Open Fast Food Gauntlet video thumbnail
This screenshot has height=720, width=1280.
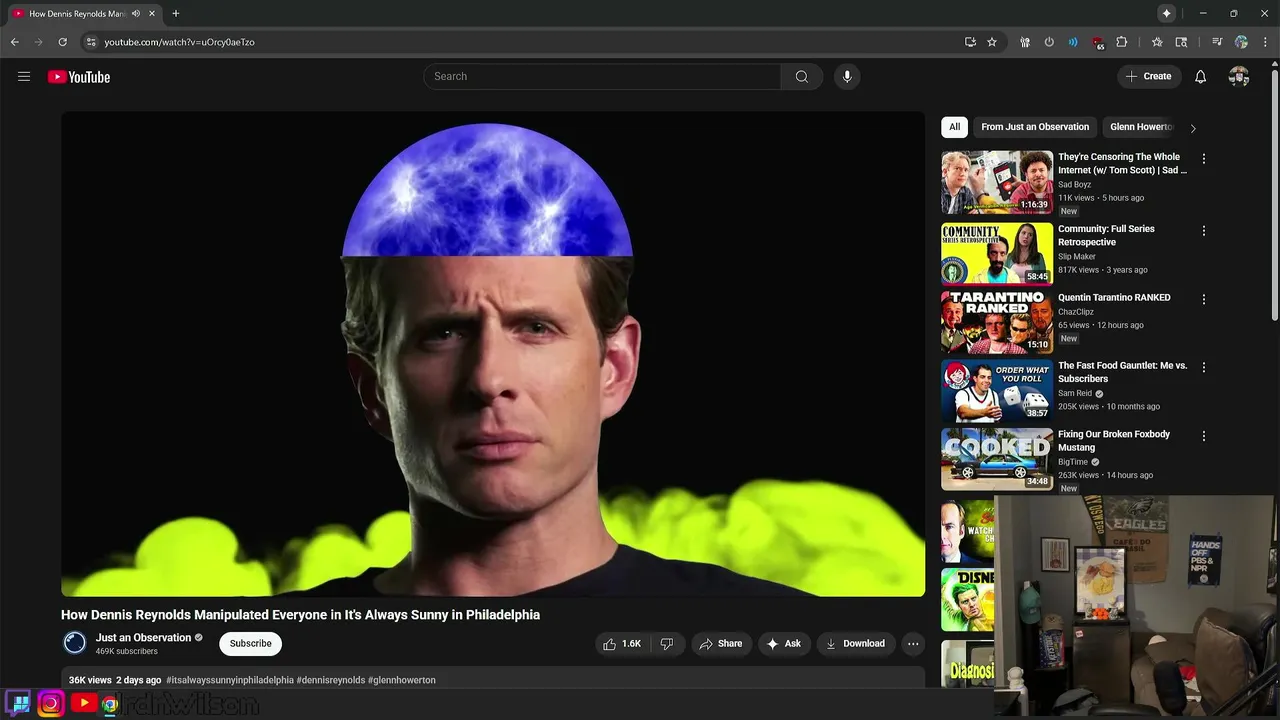coord(997,391)
